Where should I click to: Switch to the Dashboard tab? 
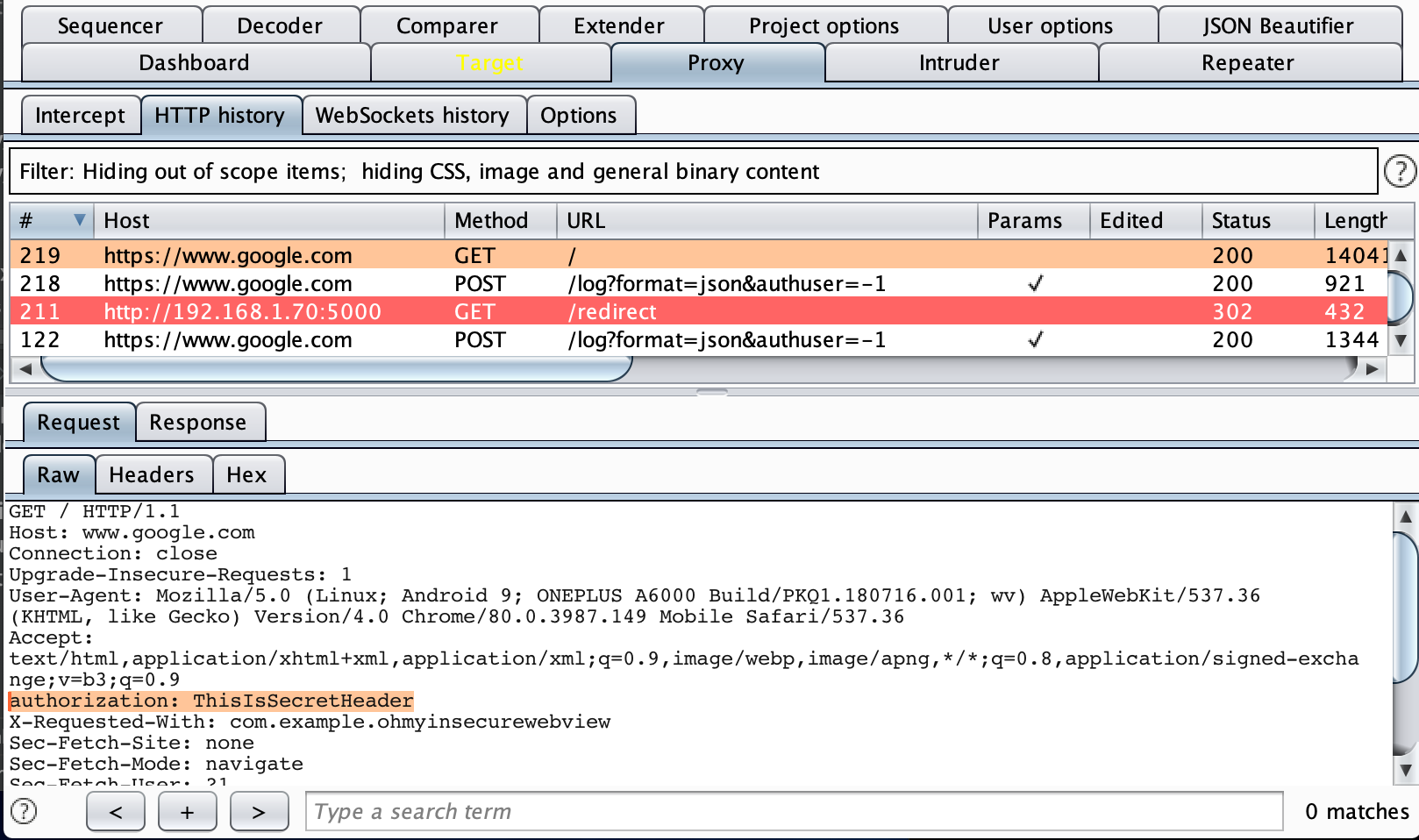click(195, 62)
